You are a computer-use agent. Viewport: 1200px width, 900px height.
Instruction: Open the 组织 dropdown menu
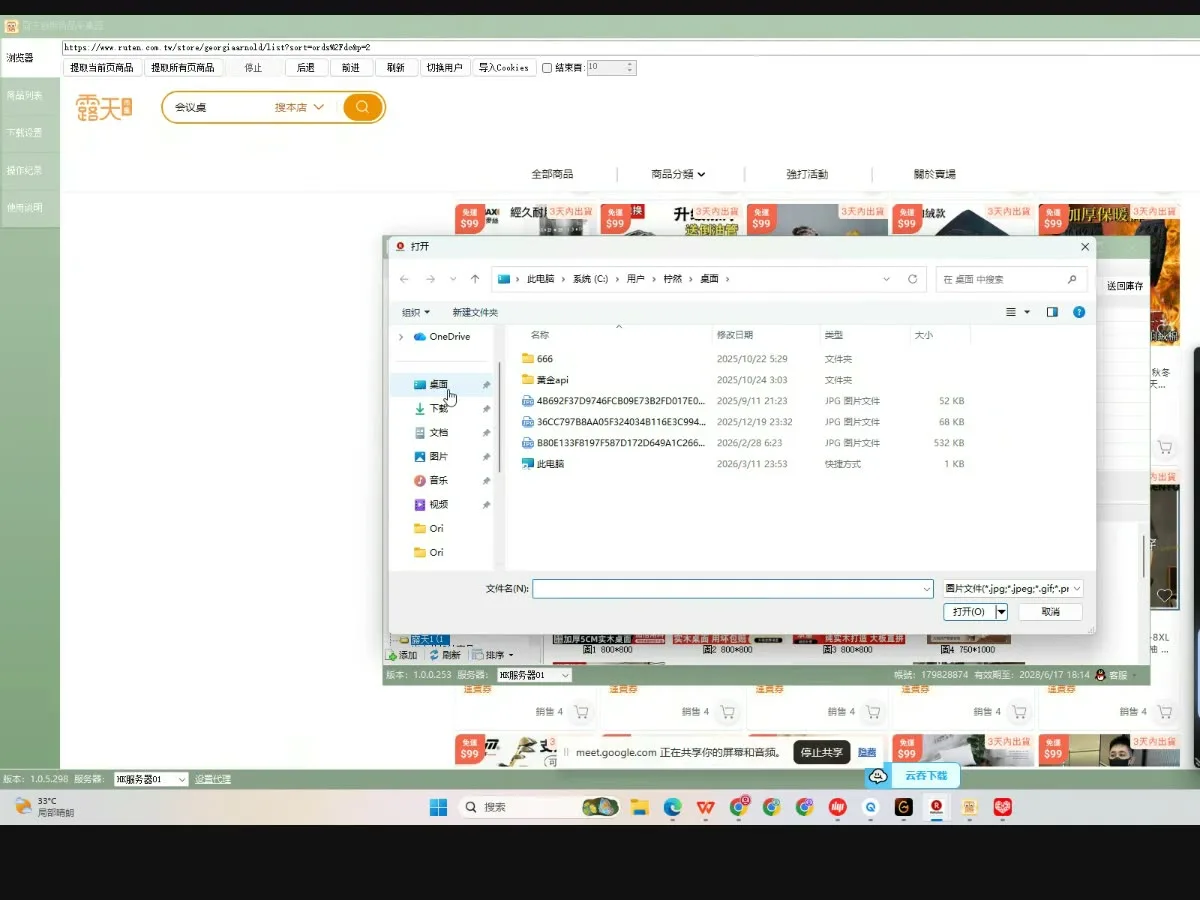(416, 312)
